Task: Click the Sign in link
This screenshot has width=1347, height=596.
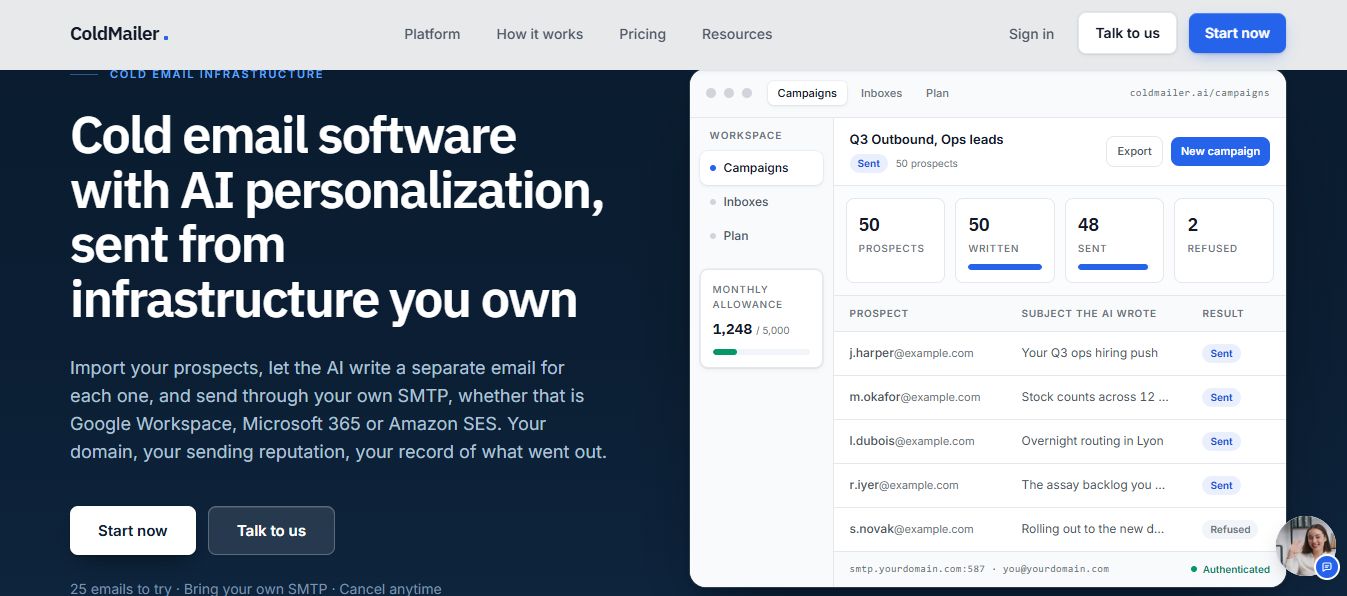Action: [x=1031, y=34]
